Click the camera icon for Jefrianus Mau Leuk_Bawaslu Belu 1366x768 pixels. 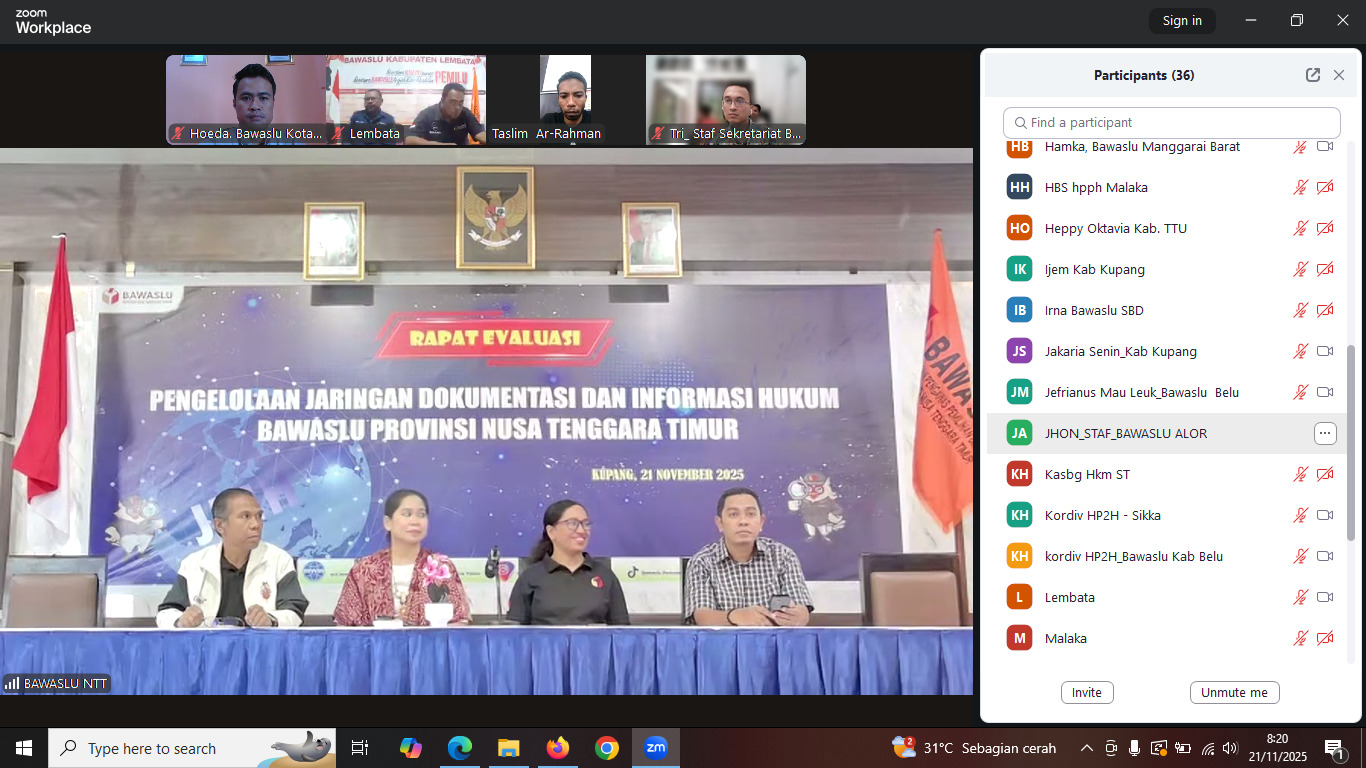(1325, 392)
